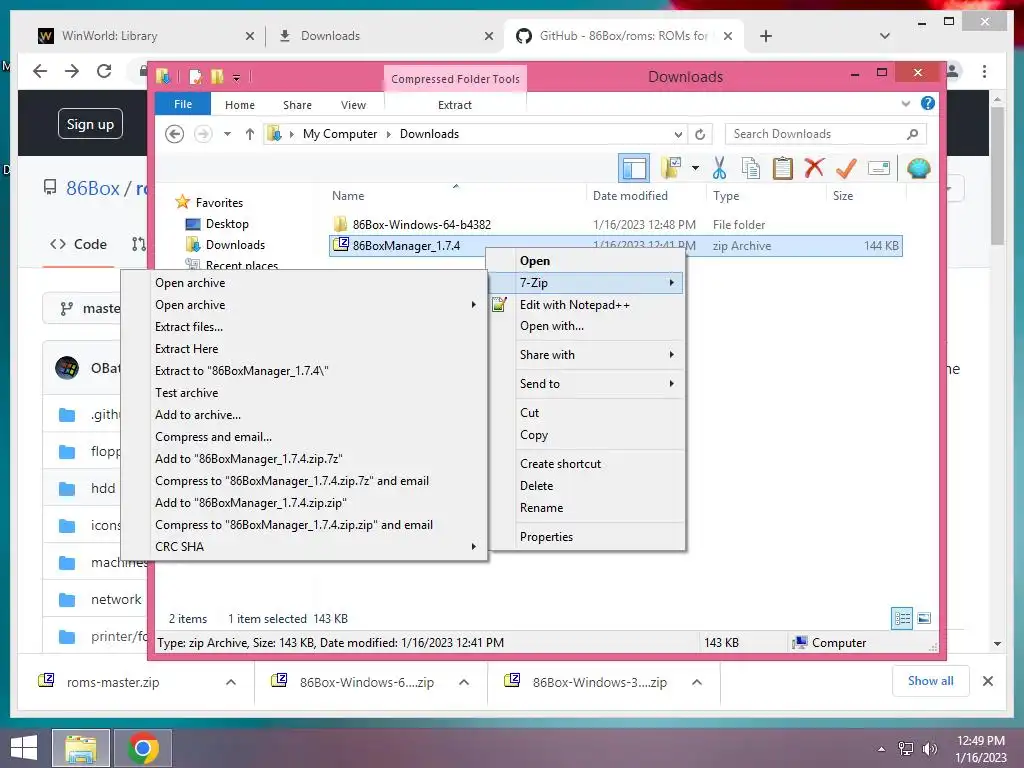
Task: Click the Properties quick access toolbar icon
Action: click(x=195, y=77)
